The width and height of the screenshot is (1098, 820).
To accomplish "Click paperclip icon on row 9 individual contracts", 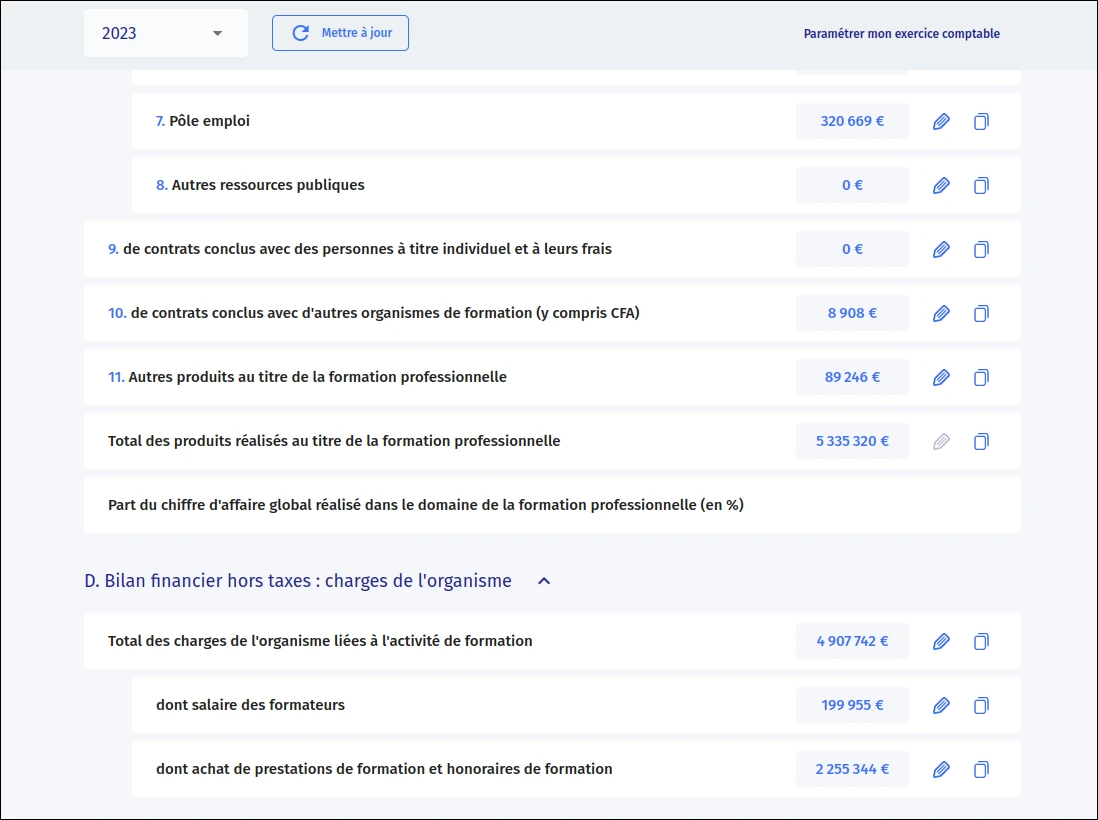I will coord(941,249).
